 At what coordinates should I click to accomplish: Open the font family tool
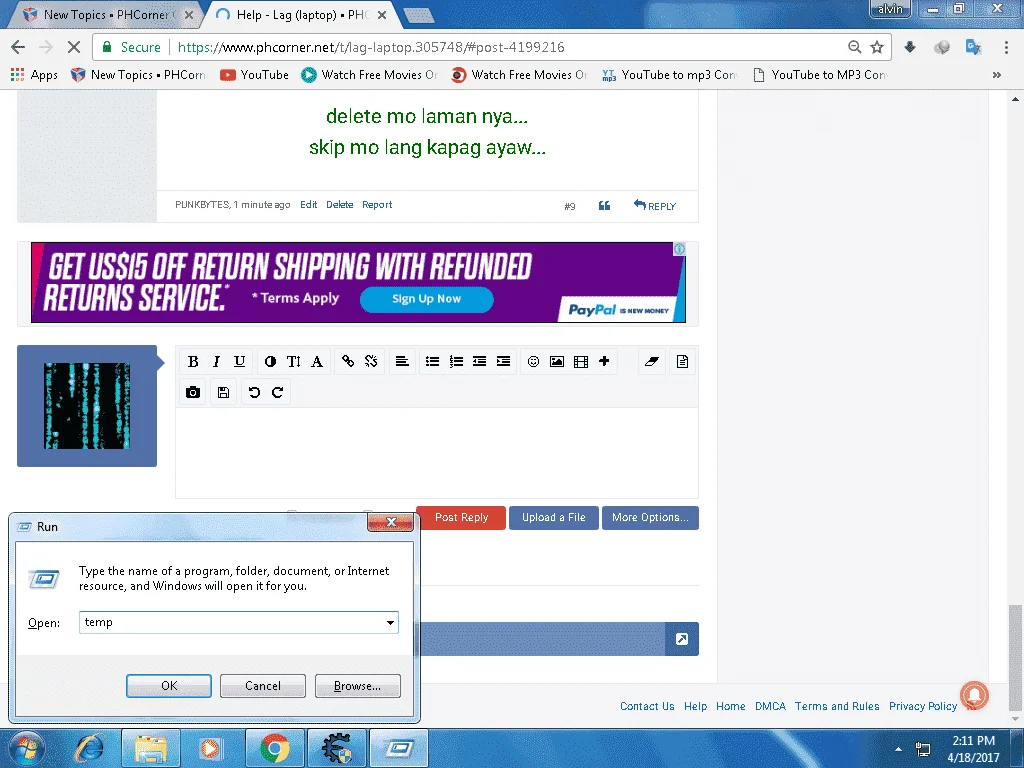[x=317, y=361]
